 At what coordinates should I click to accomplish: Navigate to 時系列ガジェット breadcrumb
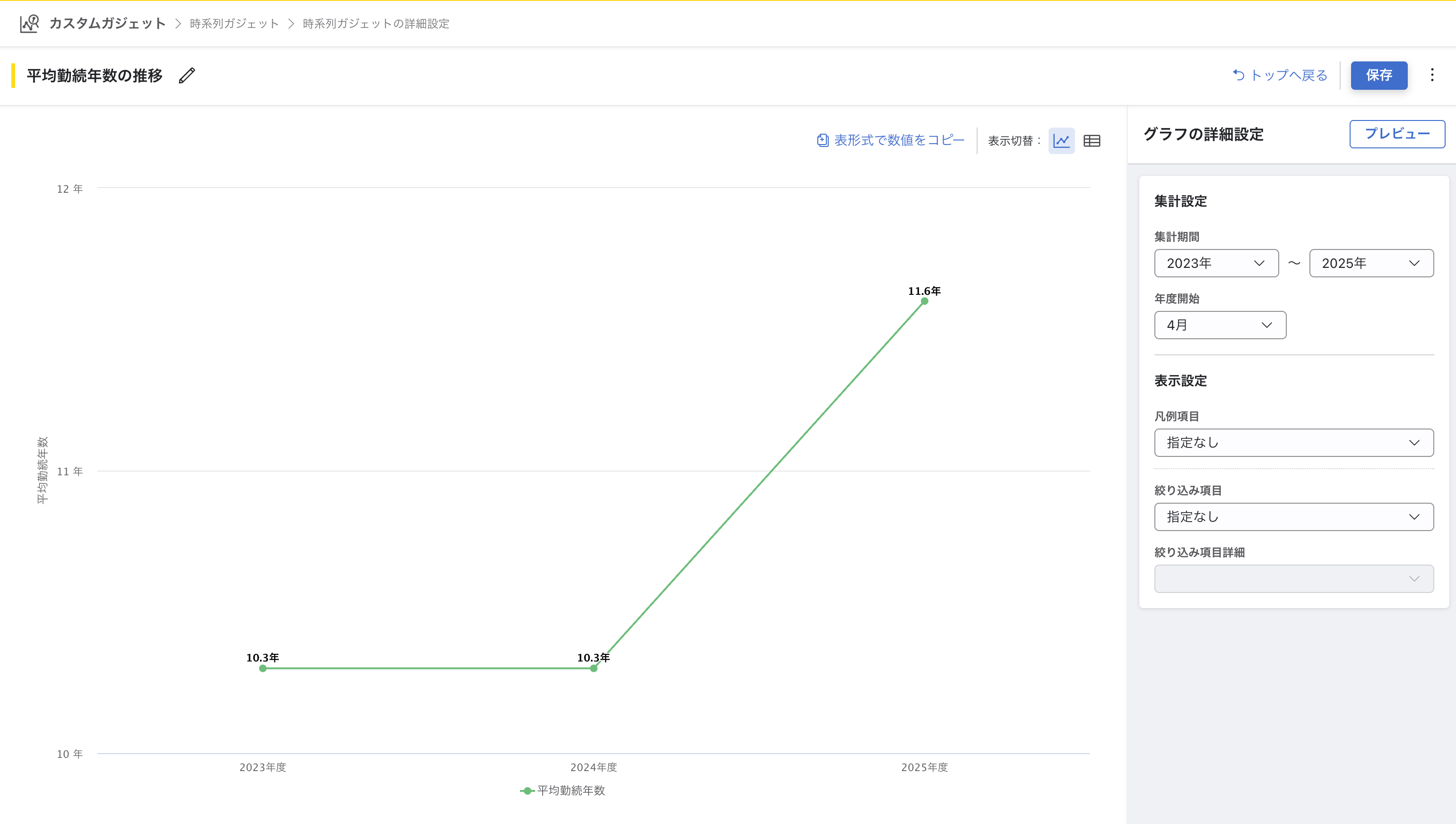click(234, 24)
